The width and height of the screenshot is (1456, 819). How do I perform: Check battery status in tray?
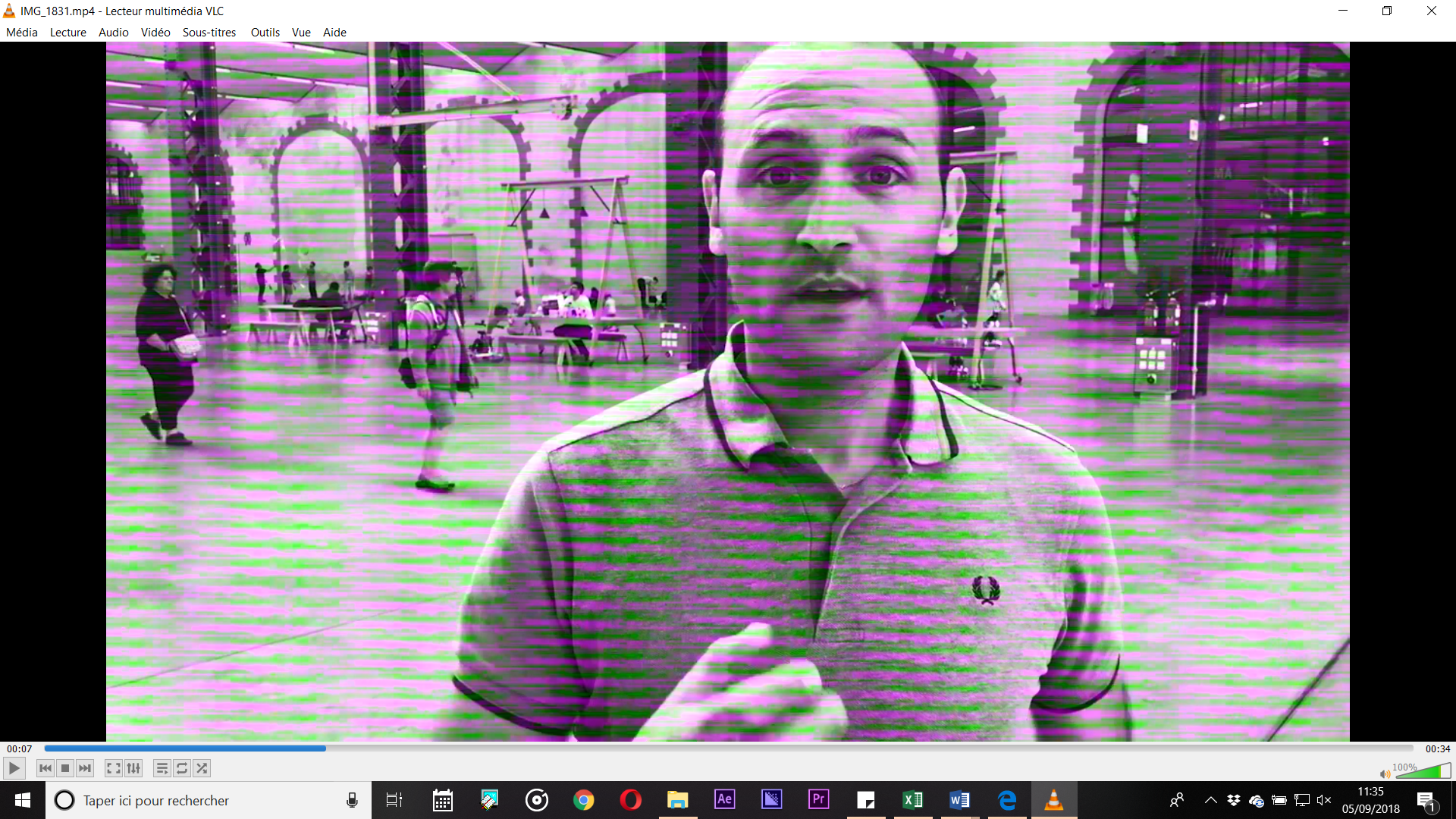1279,800
